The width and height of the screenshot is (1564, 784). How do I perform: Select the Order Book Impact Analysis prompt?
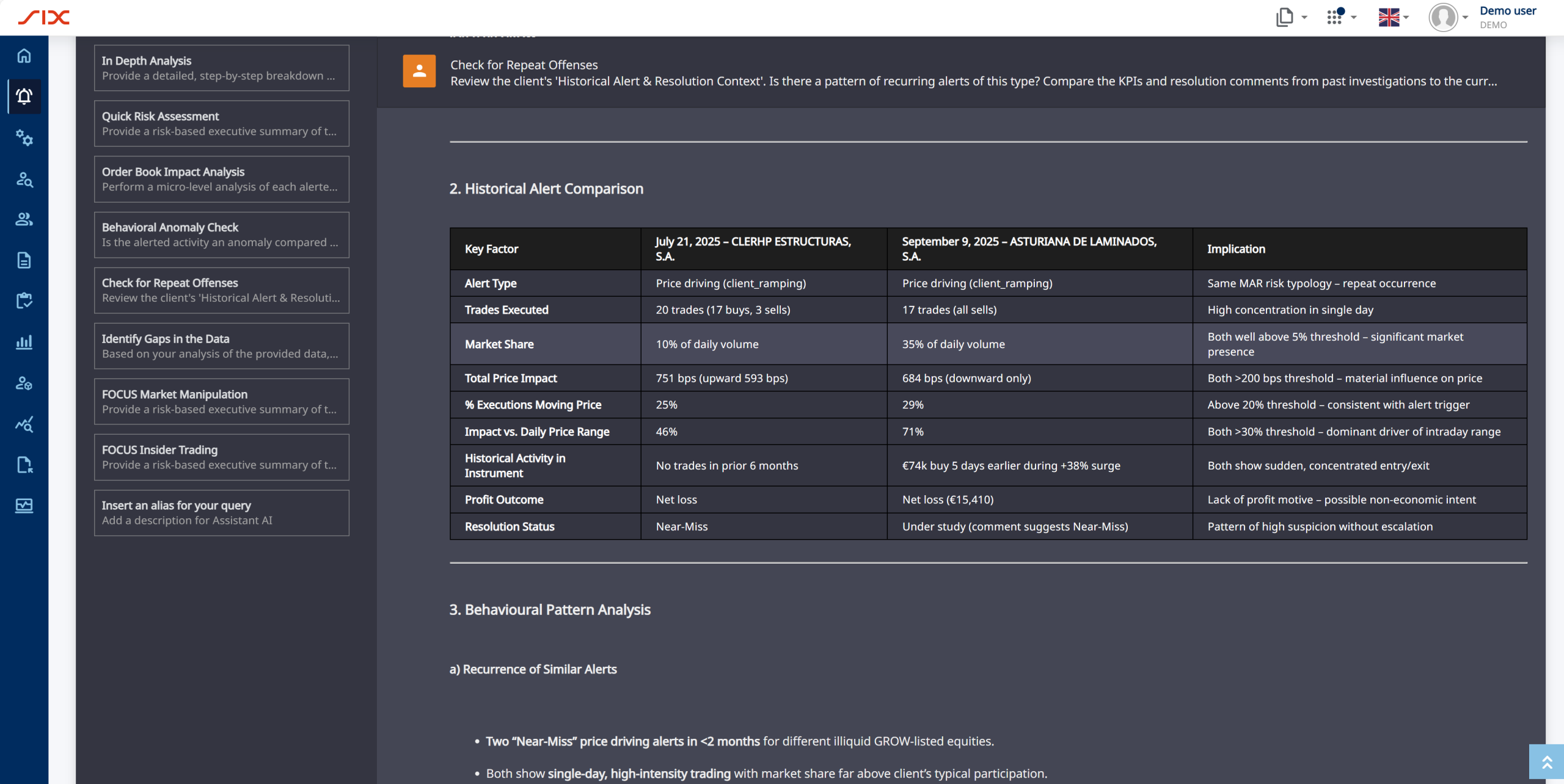(x=221, y=179)
